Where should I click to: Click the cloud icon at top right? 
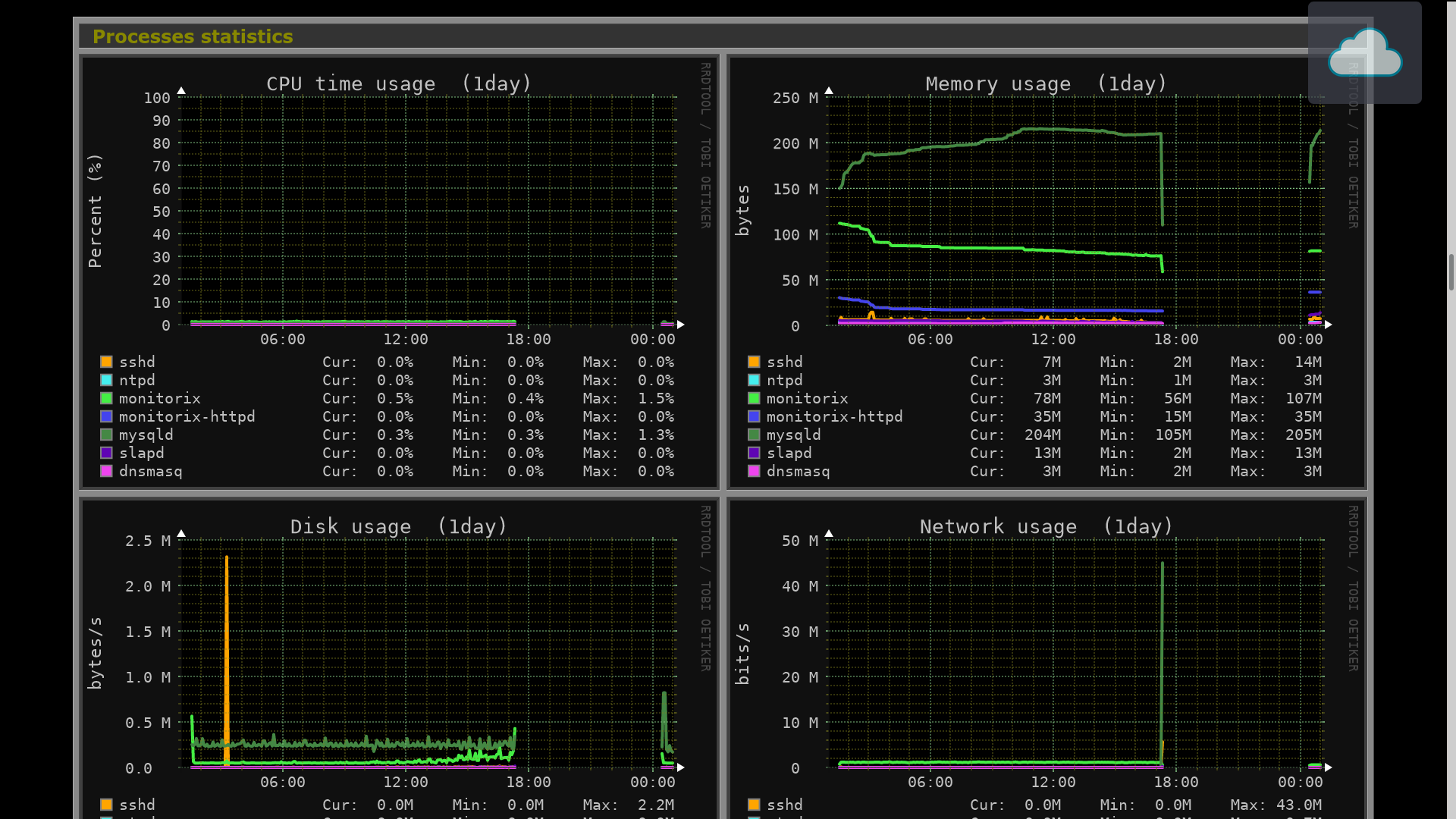click(x=1364, y=53)
